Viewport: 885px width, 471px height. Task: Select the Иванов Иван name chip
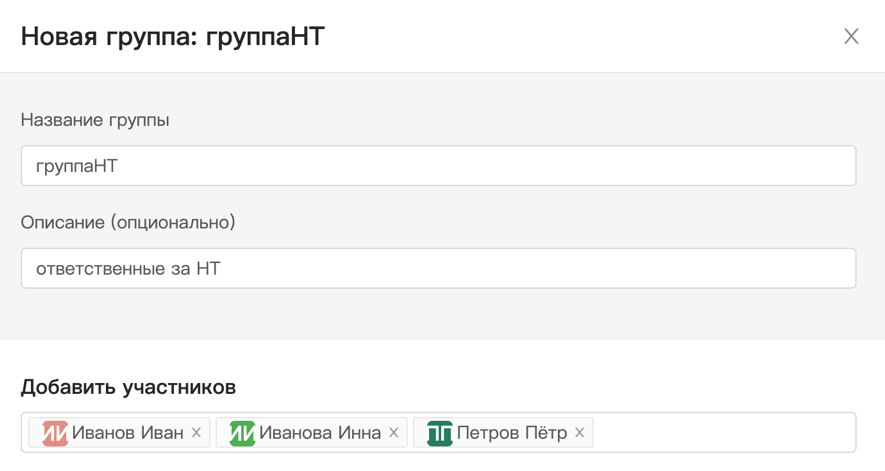[x=128, y=433]
